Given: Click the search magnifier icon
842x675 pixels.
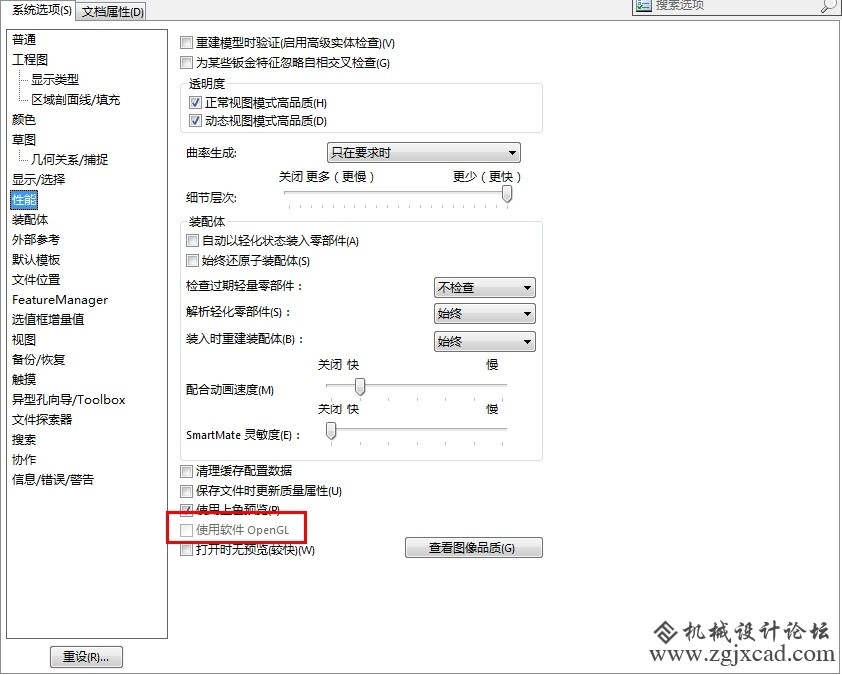Looking at the screenshot, I should coord(830,5).
